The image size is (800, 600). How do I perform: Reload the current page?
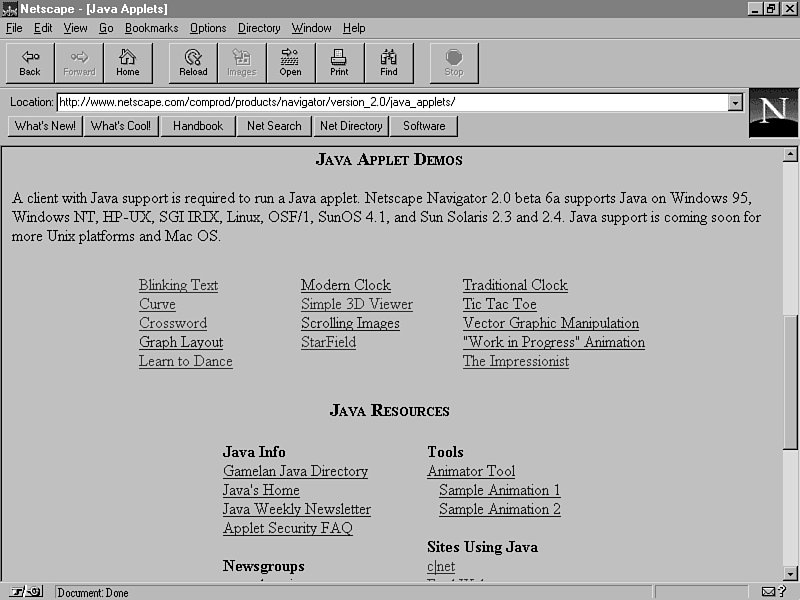tap(193, 63)
